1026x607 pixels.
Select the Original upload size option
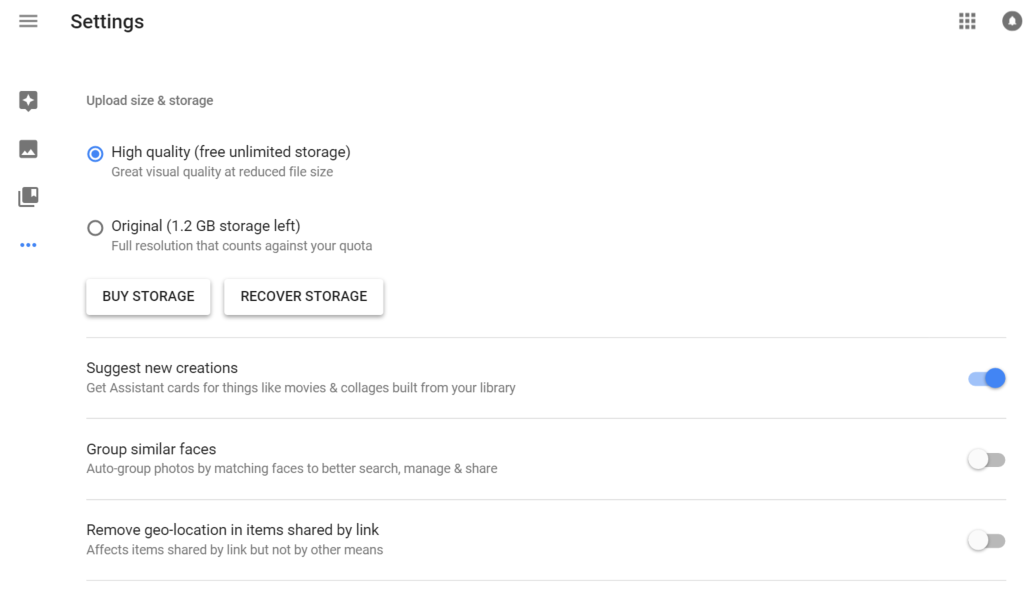(95, 227)
